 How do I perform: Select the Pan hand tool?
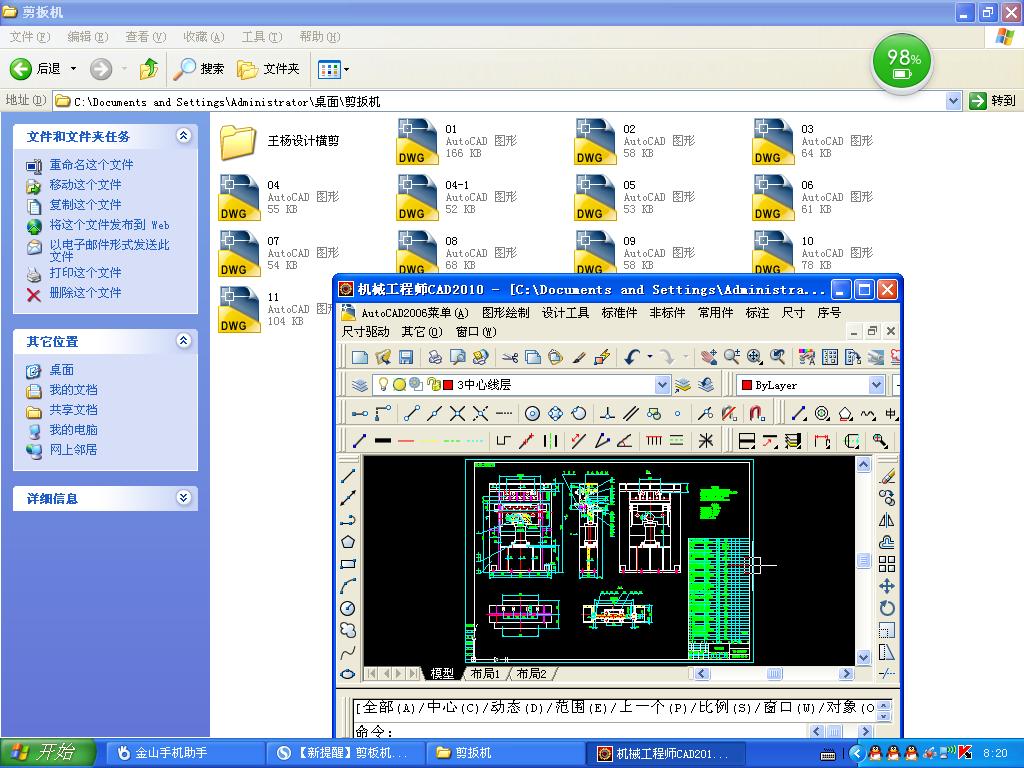click(709, 357)
